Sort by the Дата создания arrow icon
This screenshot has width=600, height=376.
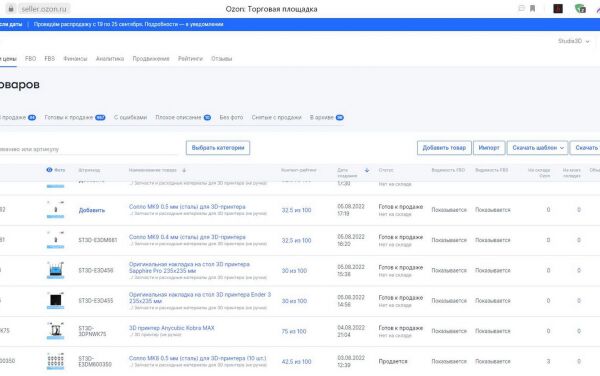[367, 170]
